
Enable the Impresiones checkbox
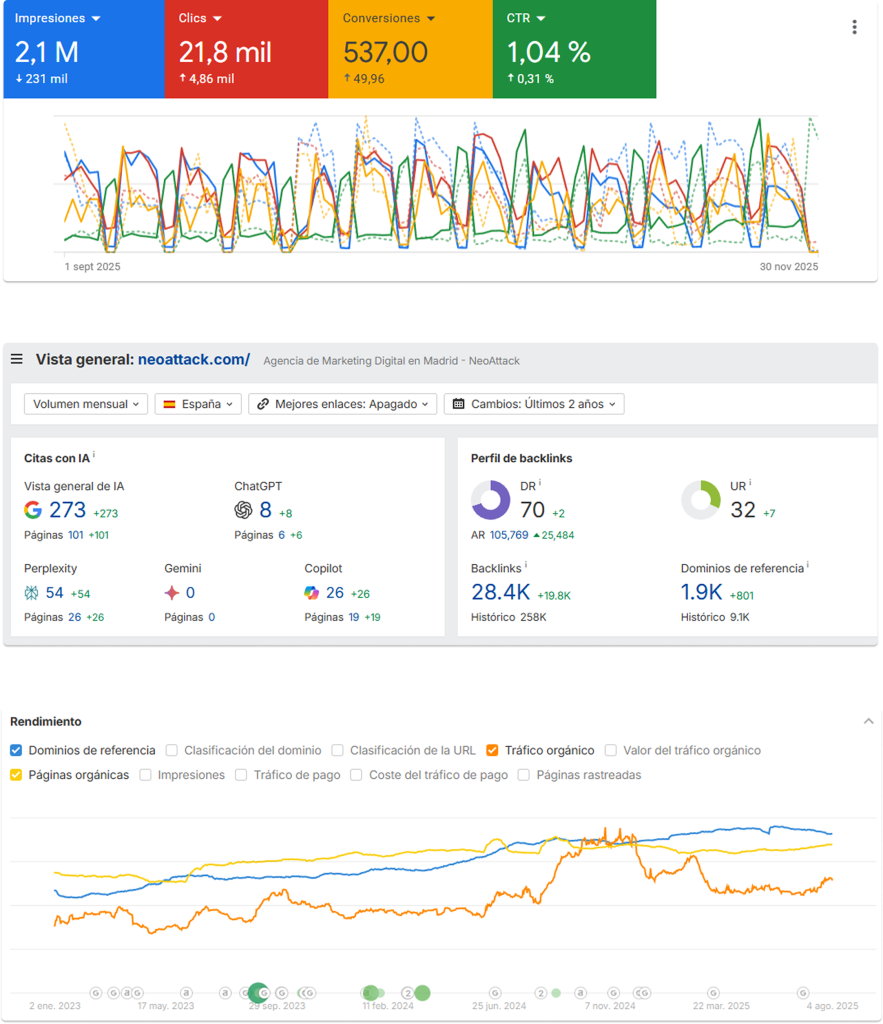(x=146, y=775)
